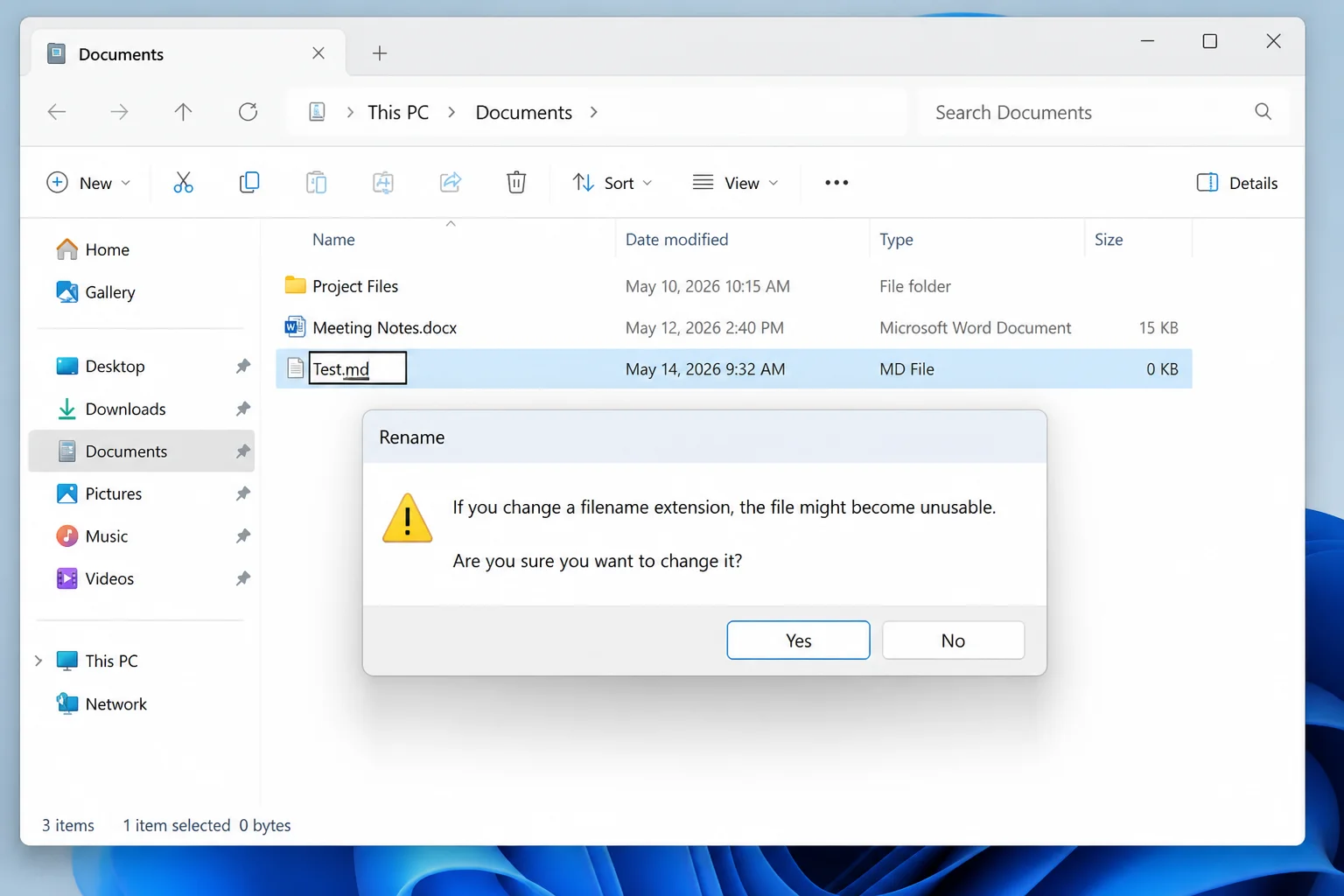Go forward with the right arrow

click(120, 112)
